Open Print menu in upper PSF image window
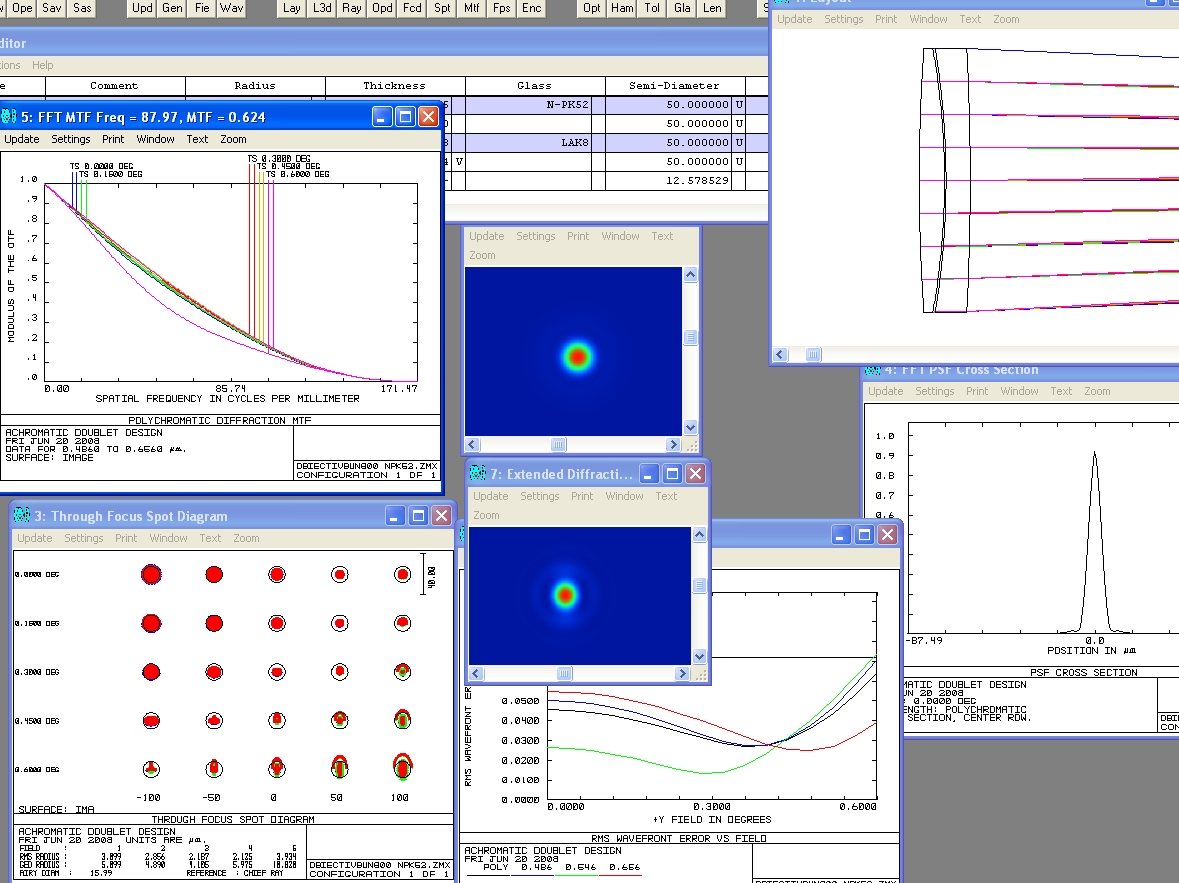Viewport: 1179px width, 883px height. pos(577,236)
